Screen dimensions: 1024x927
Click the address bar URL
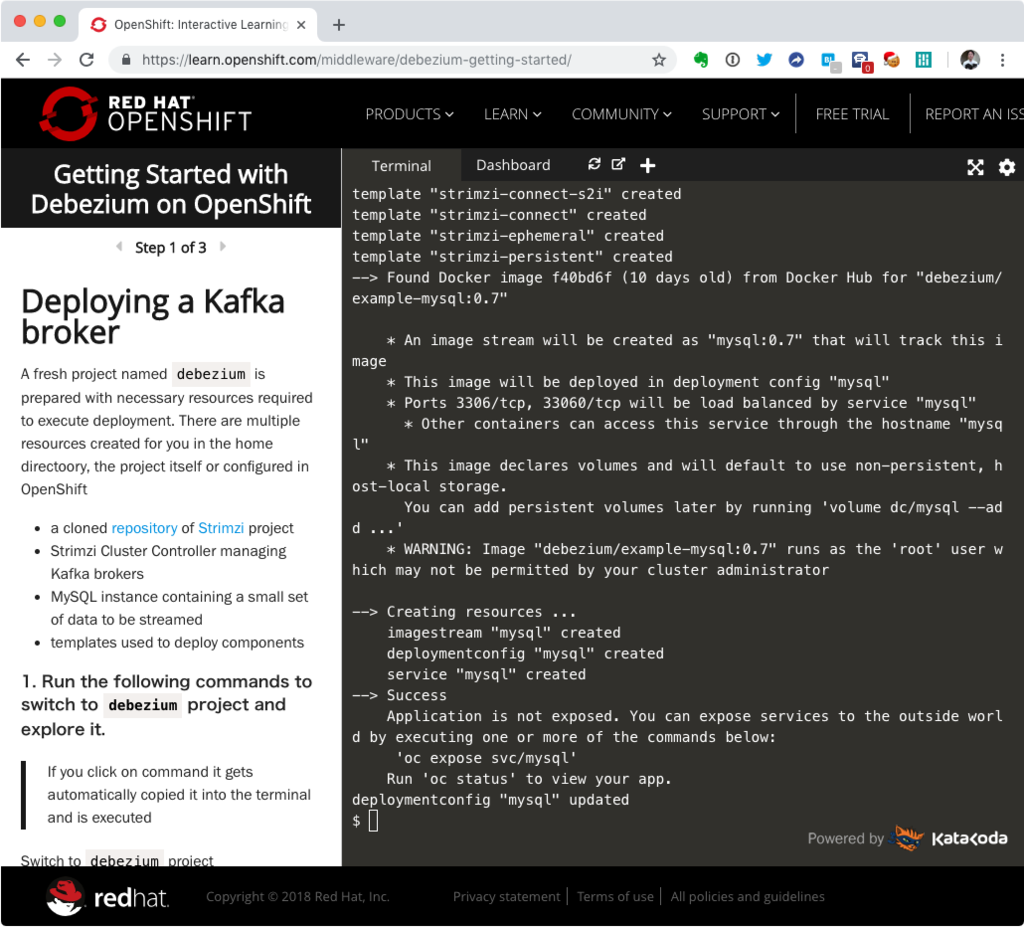coord(357,60)
